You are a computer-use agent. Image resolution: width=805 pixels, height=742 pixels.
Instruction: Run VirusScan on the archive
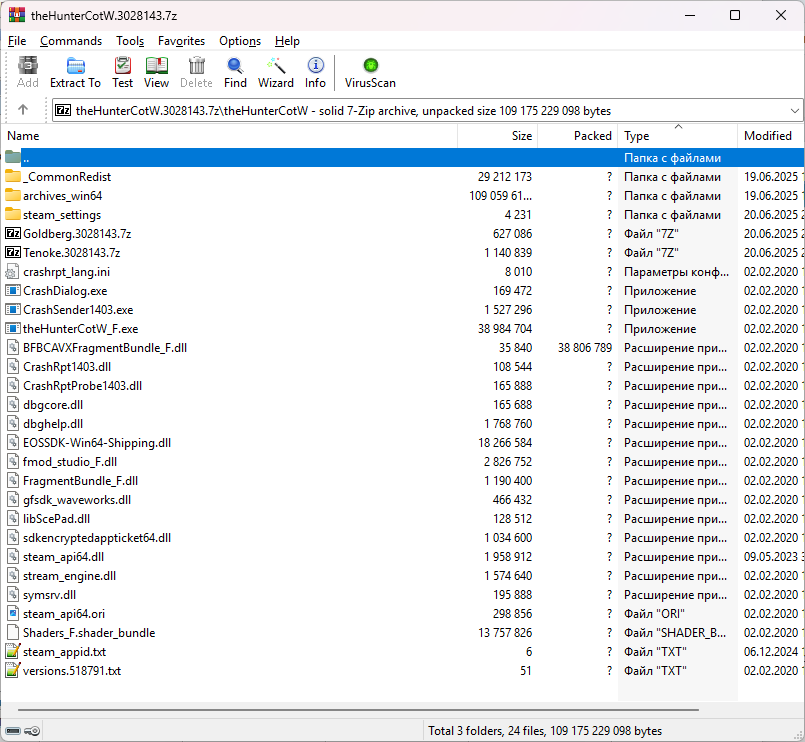[369, 70]
